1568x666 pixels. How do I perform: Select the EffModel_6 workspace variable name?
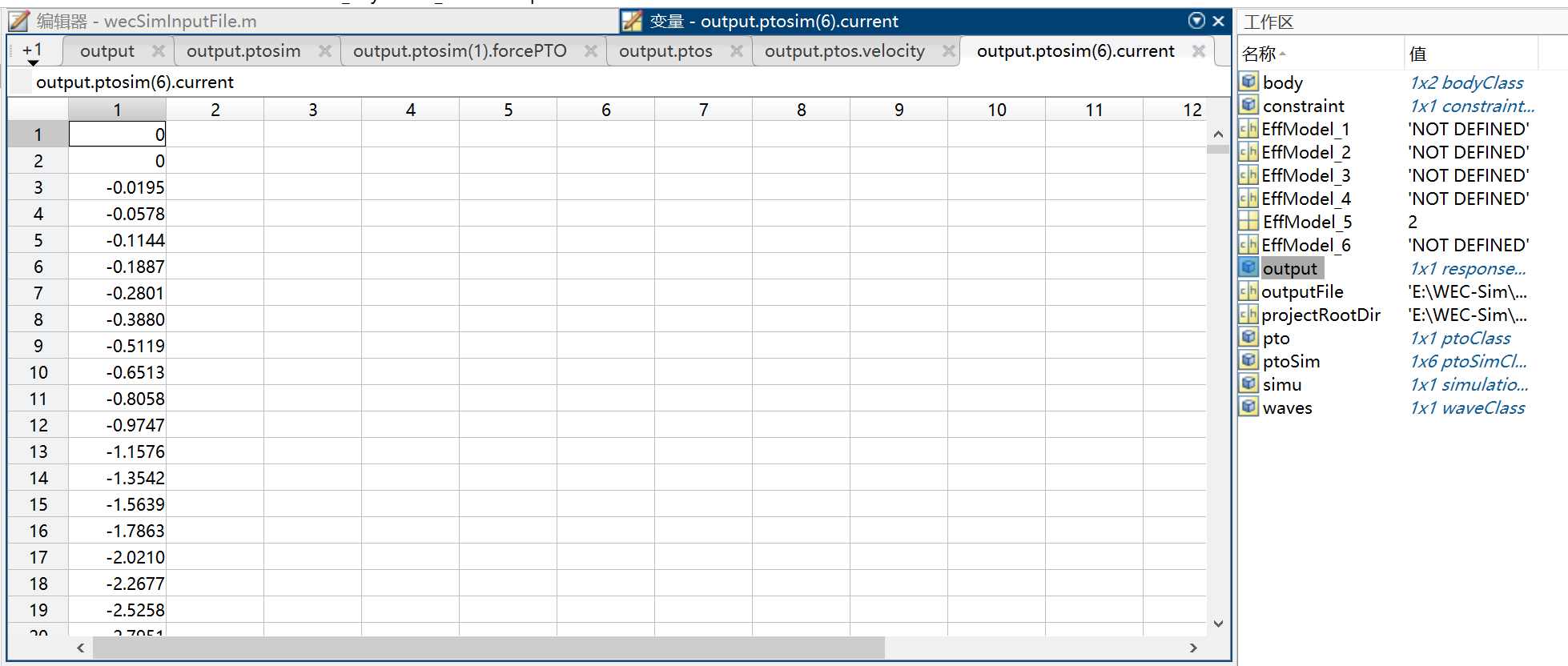pyautogui.click(x=1306, y=245)
